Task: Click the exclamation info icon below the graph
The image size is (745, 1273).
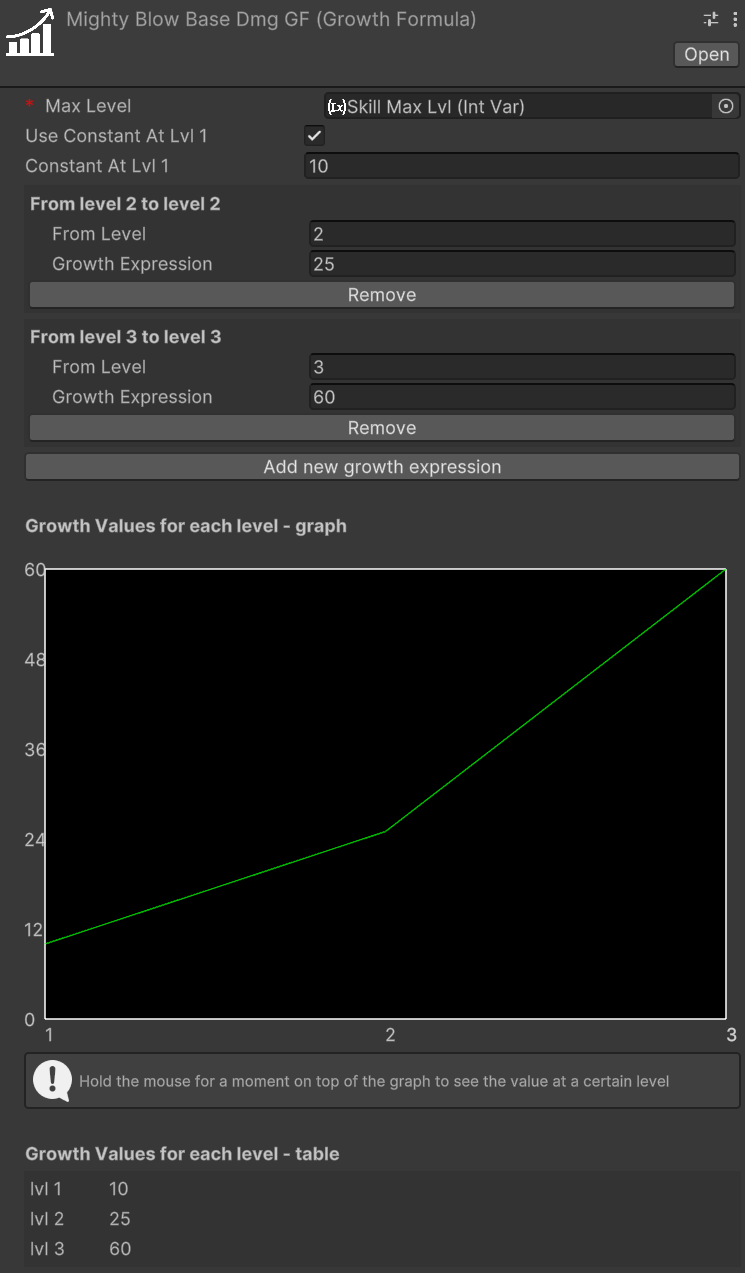Action: pyautogui.click(x=51, y=1080)
